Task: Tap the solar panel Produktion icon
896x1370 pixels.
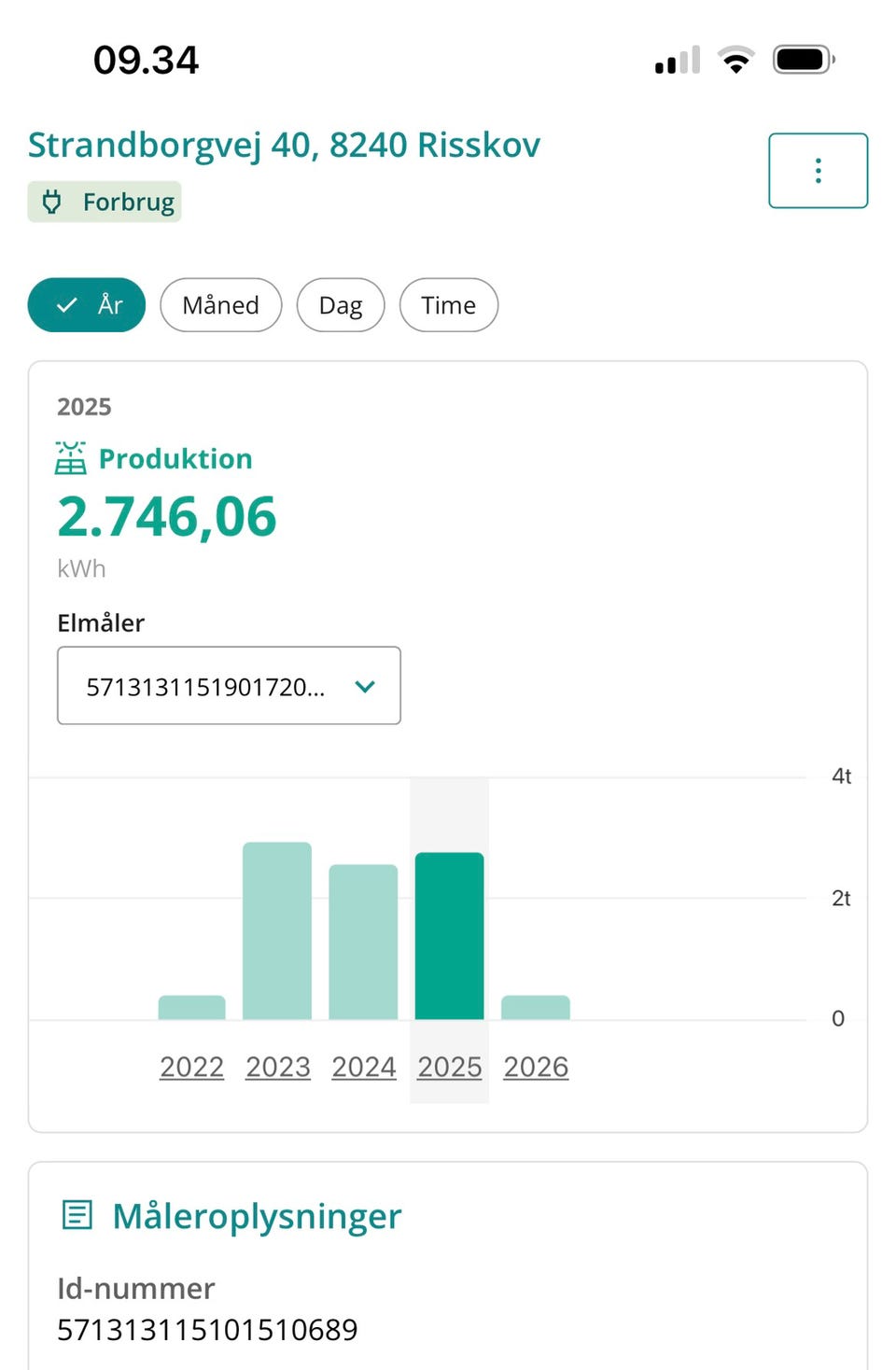Action: tap(71, 458)
